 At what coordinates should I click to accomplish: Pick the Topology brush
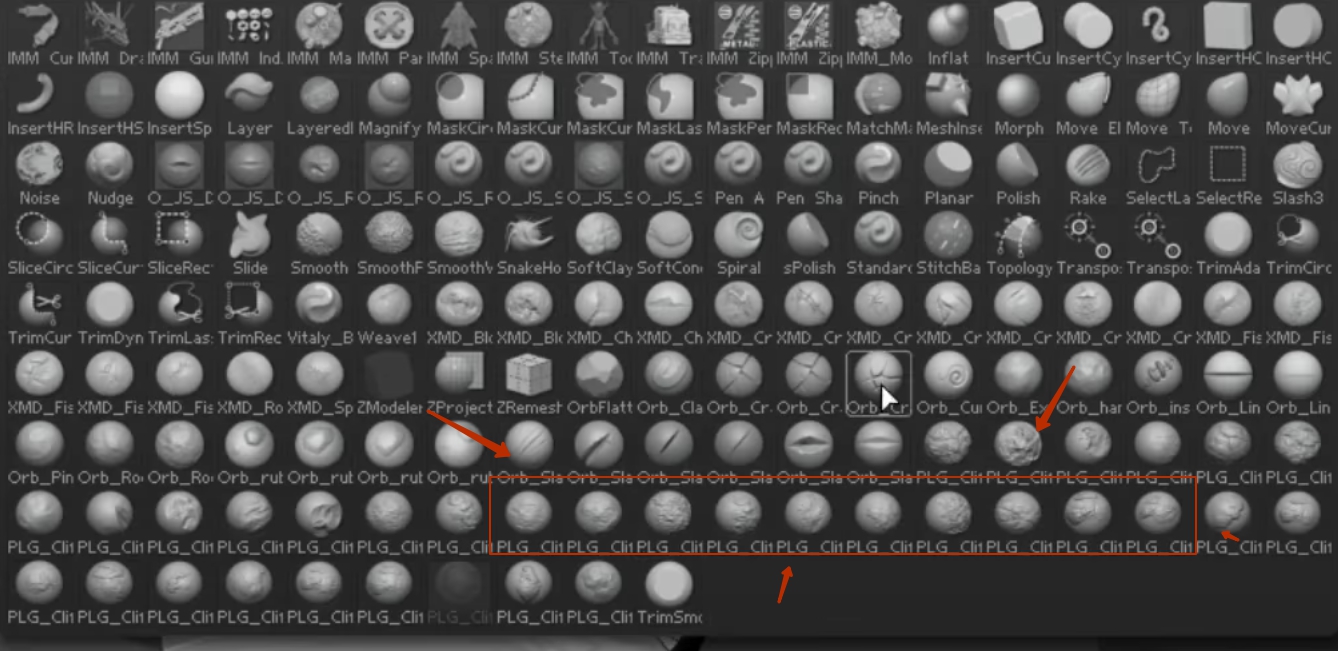[x=1018, y=244]
